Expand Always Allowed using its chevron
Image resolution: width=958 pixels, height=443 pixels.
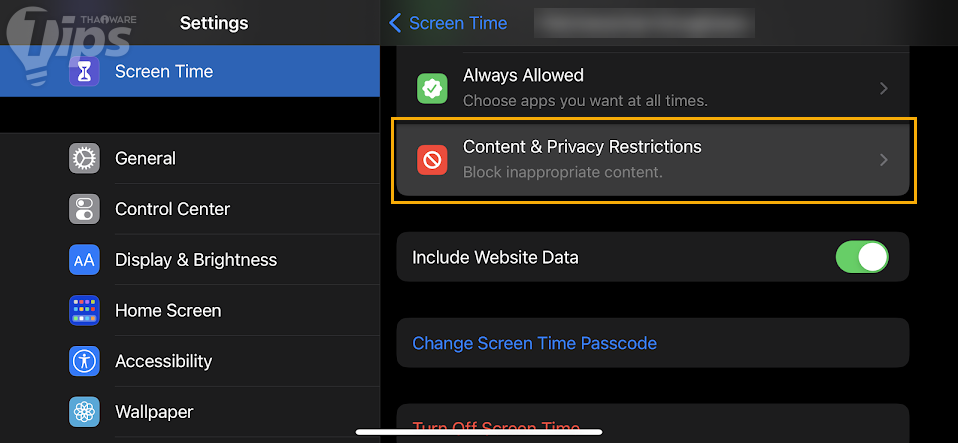point(883,88)
